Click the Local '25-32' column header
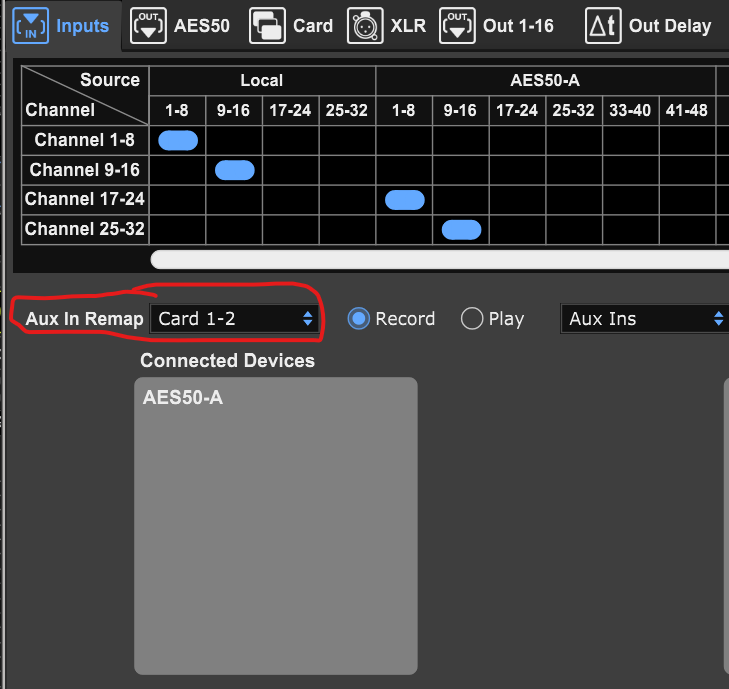729x689 pixels. (347, 111)
